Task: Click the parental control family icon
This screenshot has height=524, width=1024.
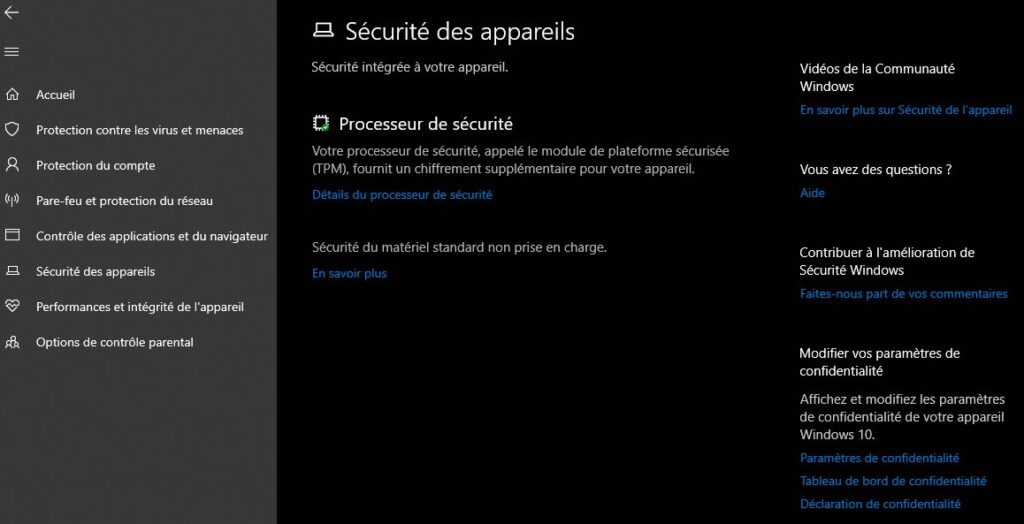Action: 12,342
